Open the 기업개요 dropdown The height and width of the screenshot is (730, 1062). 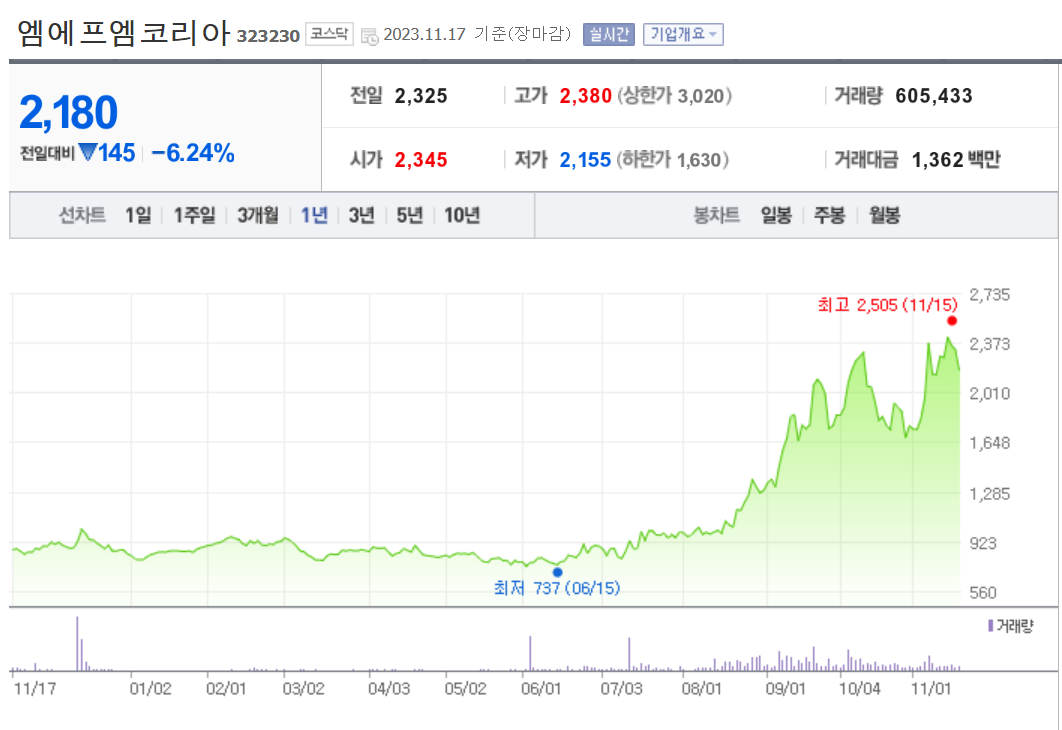coord(683,35)
